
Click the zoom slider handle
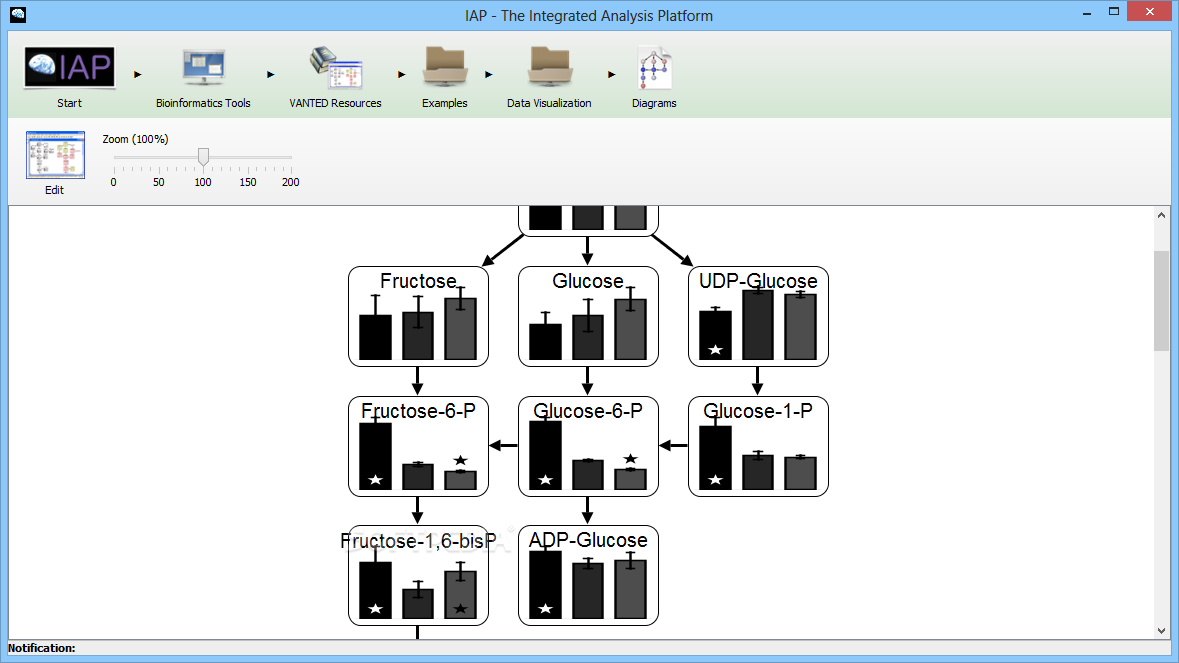click(203, 156)
